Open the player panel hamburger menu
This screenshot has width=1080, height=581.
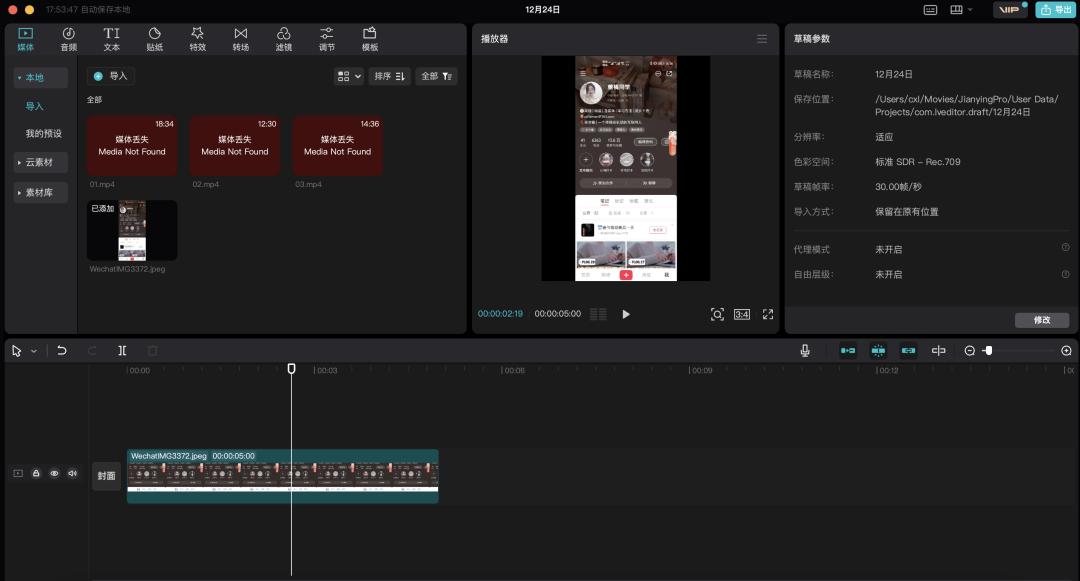pos(762,39)
